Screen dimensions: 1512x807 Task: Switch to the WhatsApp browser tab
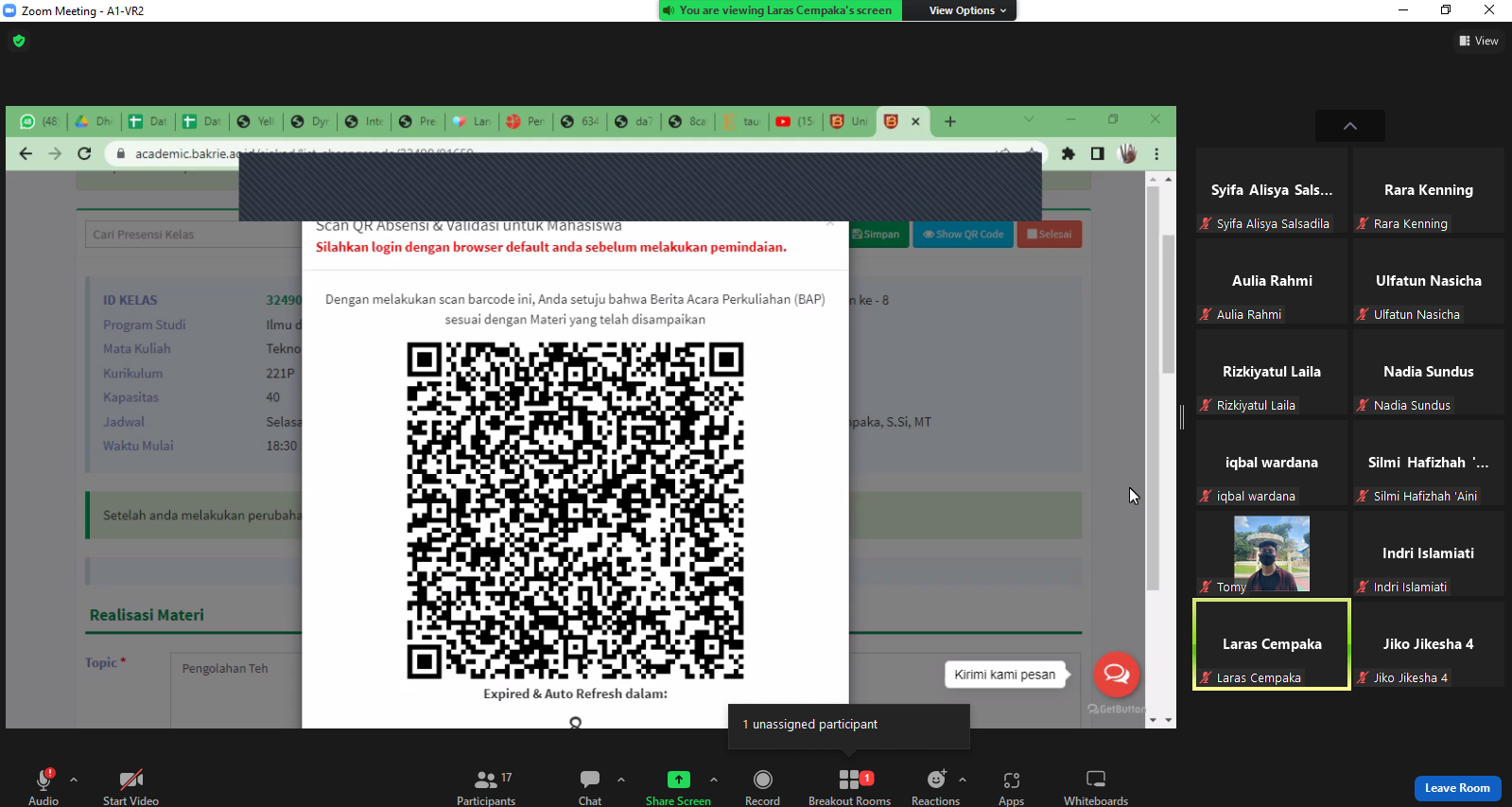[x=40, y=121]
